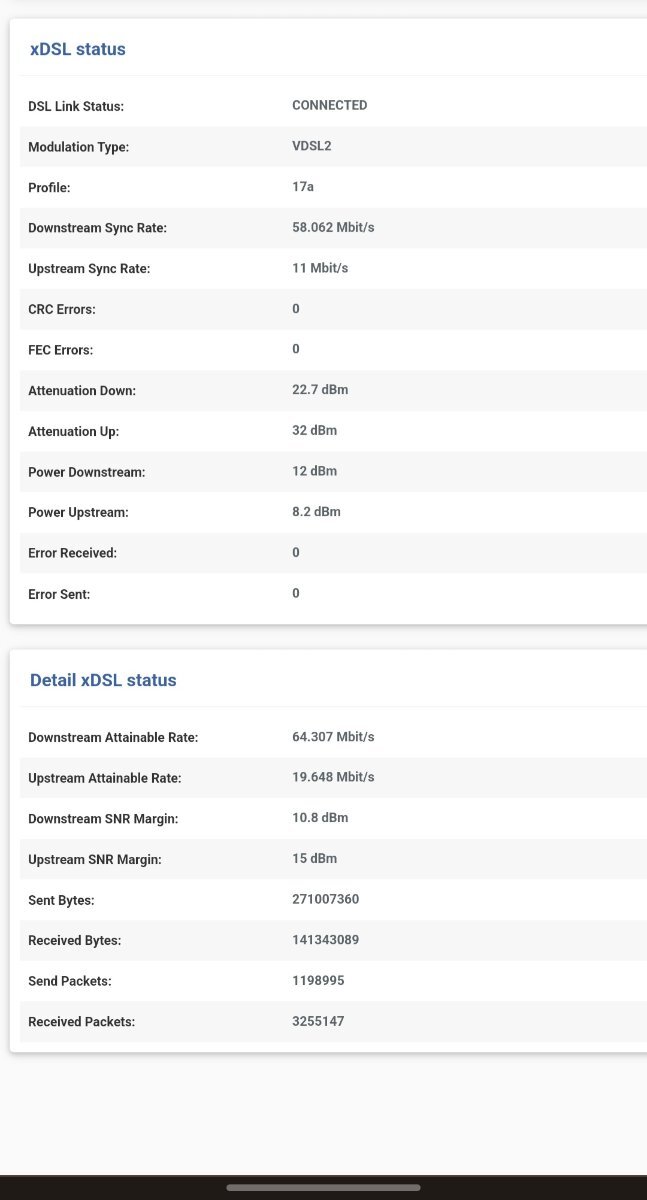Select the 17a profile value
Viewport: 647px width, 1200px height.
(303, 187)
